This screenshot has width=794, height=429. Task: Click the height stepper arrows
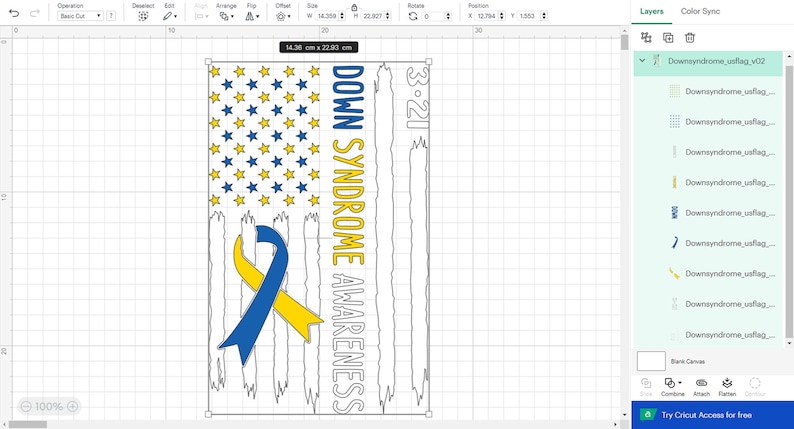coord(387,16)
